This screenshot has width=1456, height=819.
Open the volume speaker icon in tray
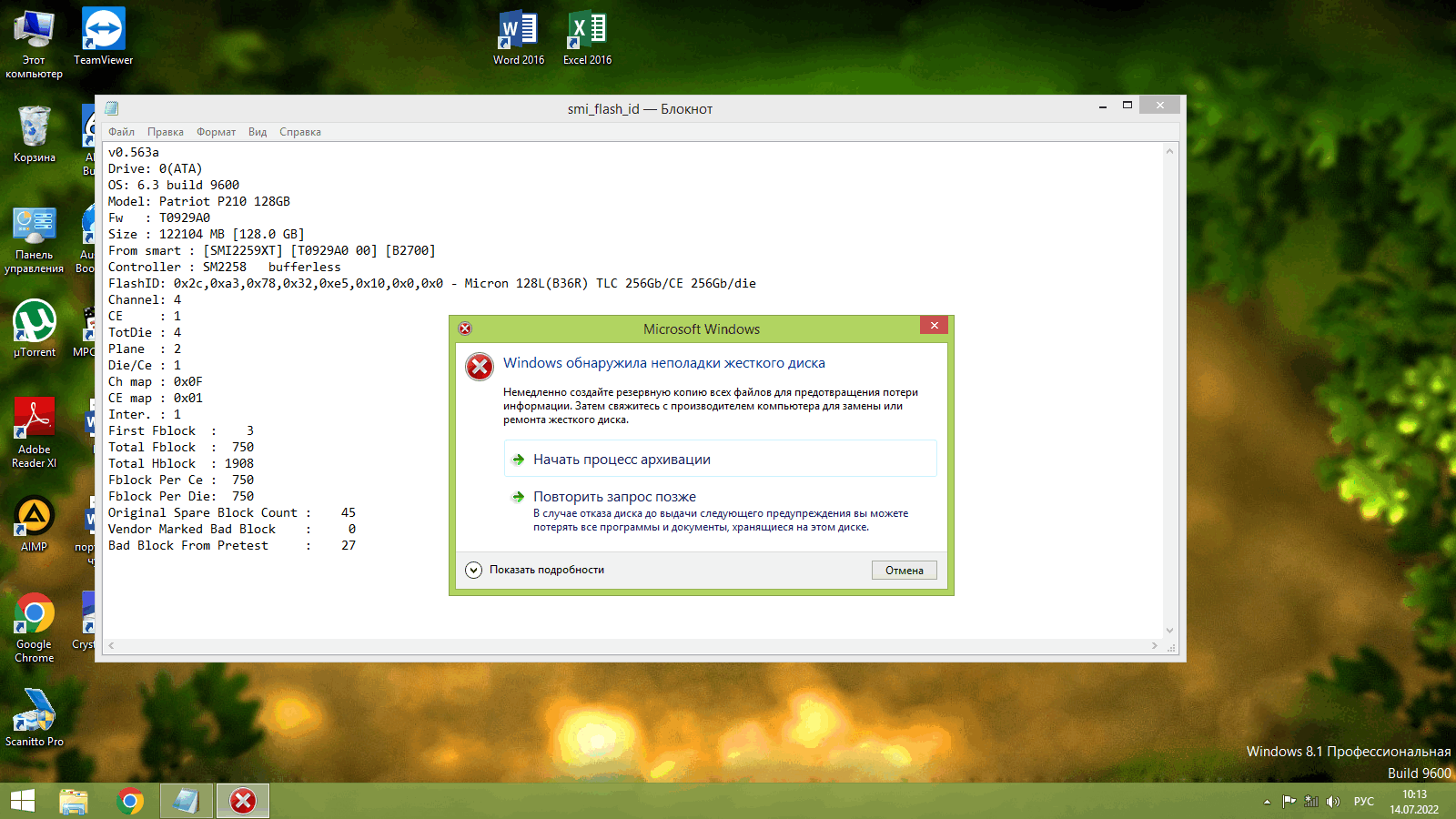pos(1333,802)
